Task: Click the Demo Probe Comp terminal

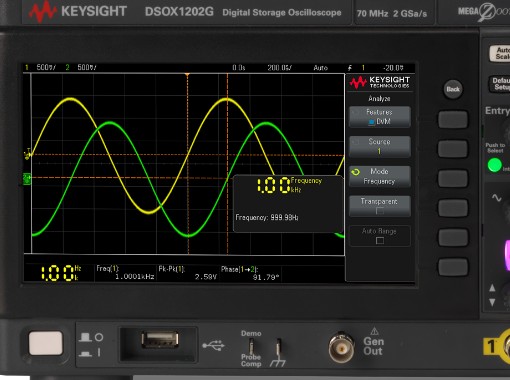Action: click(251, 347)
